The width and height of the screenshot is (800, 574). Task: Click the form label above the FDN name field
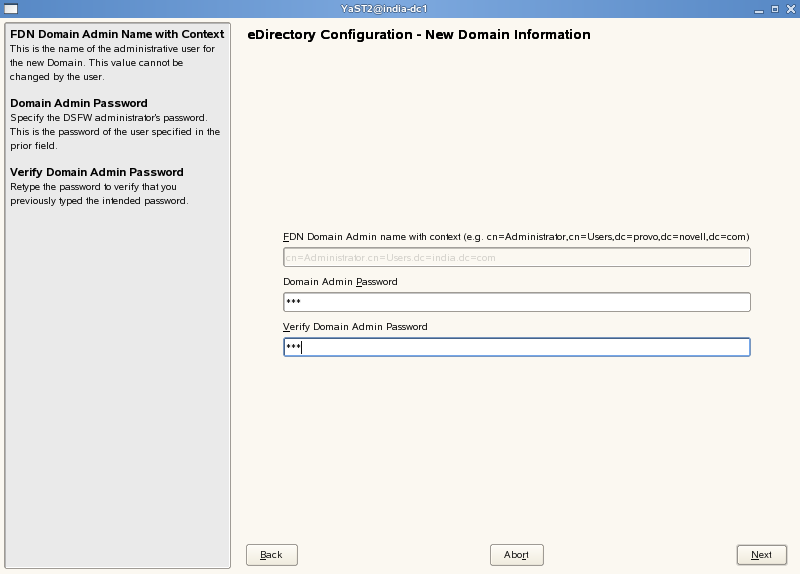click(x=516, y=237)
